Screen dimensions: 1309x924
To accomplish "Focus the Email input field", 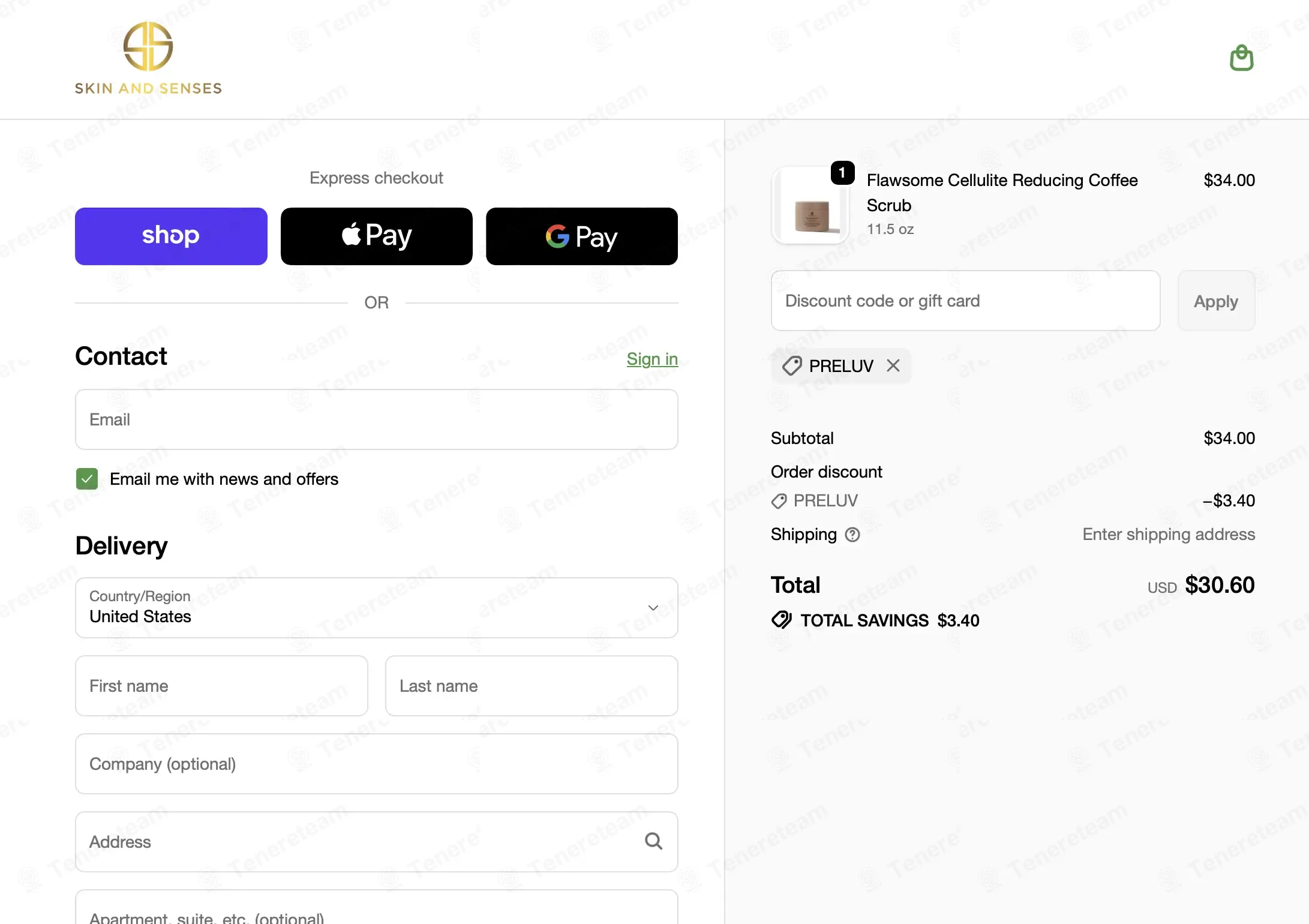I will tap(377, 419).
